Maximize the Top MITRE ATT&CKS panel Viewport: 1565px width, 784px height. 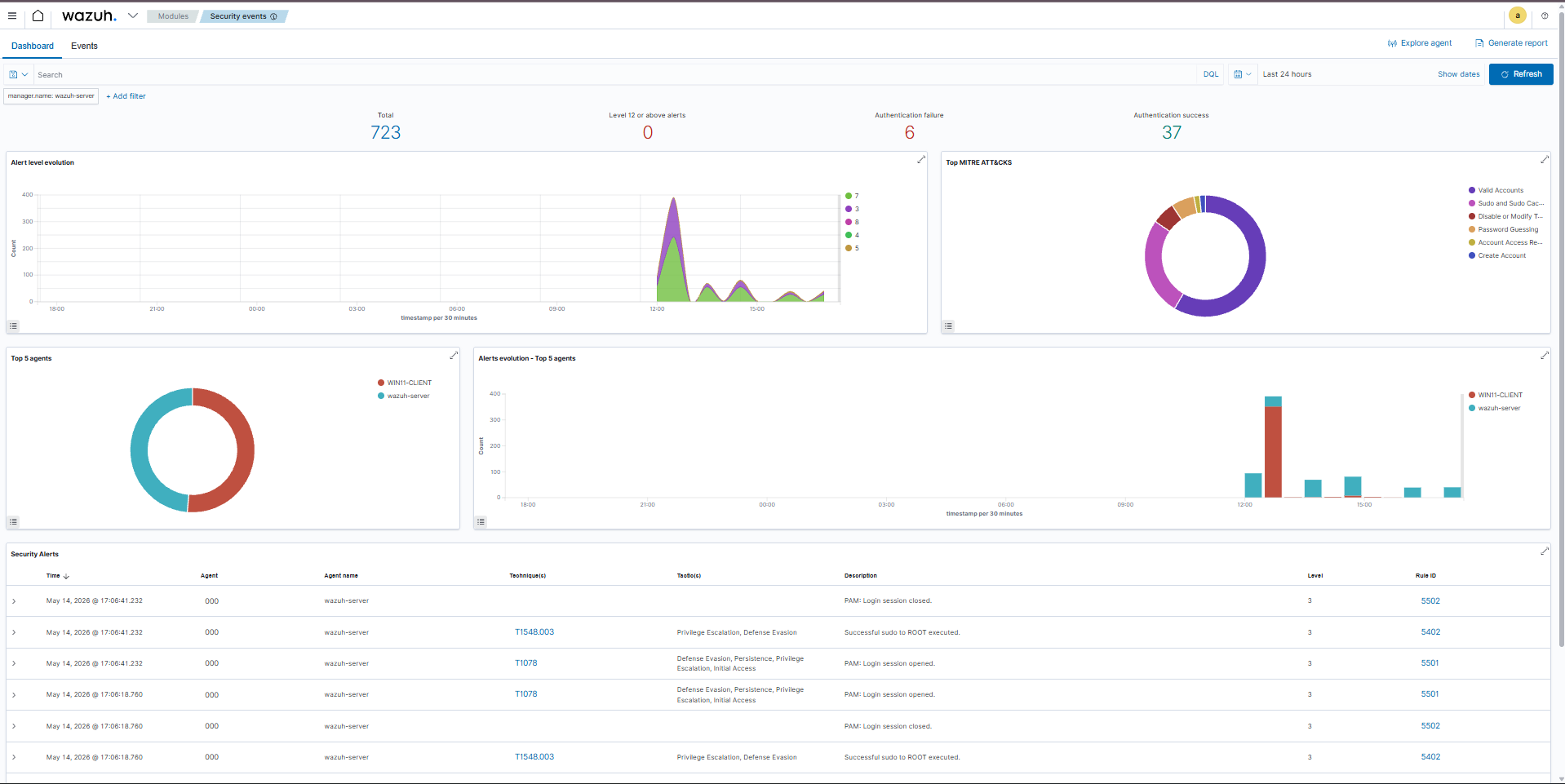tap(1545, 160)
